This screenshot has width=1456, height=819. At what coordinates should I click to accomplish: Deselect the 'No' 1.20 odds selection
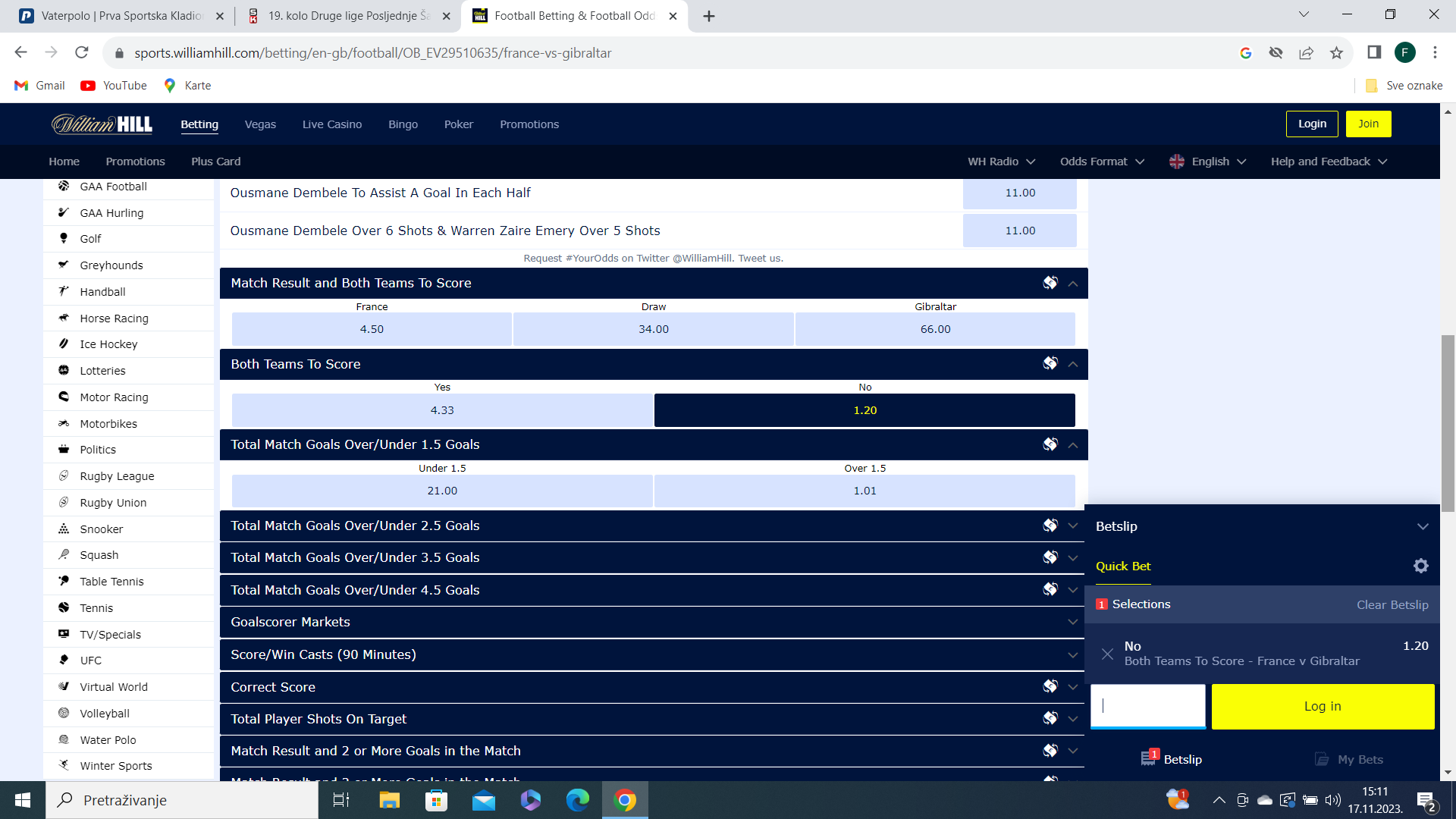click(864, 410)
